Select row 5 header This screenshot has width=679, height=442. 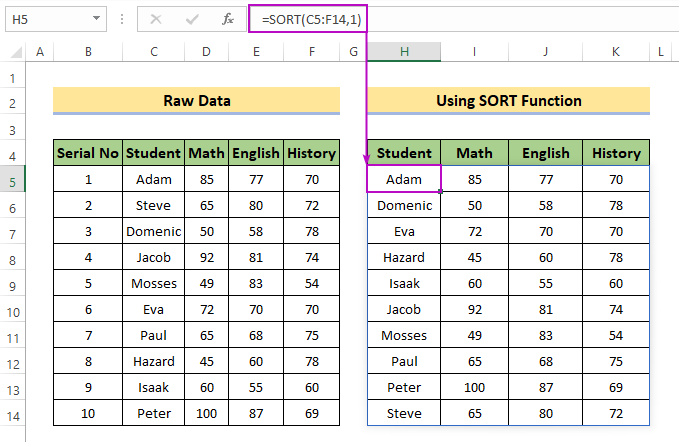tap(12, 179)
